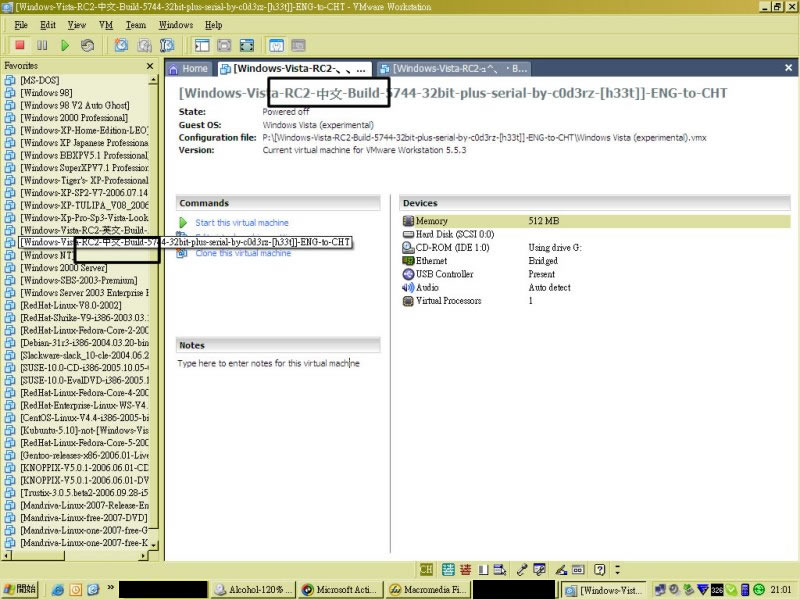Viewport: 800px width, 600px height.
Task: Select [Windows 98] in Favorites
Action: [x=46, y=93]
